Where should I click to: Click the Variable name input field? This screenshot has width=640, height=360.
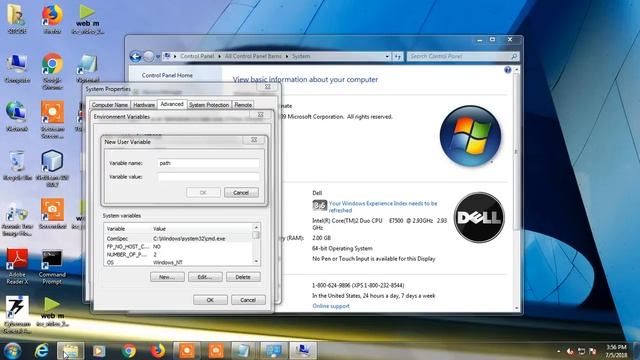[208, 163]
